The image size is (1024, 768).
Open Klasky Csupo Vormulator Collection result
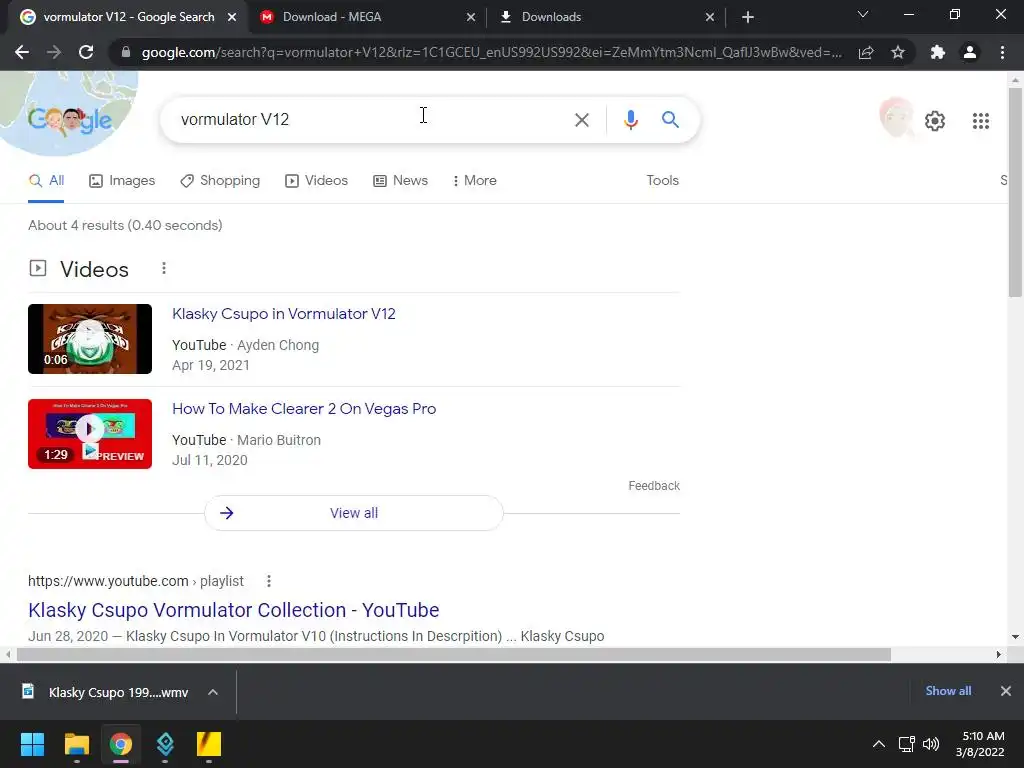click(234, 610)
